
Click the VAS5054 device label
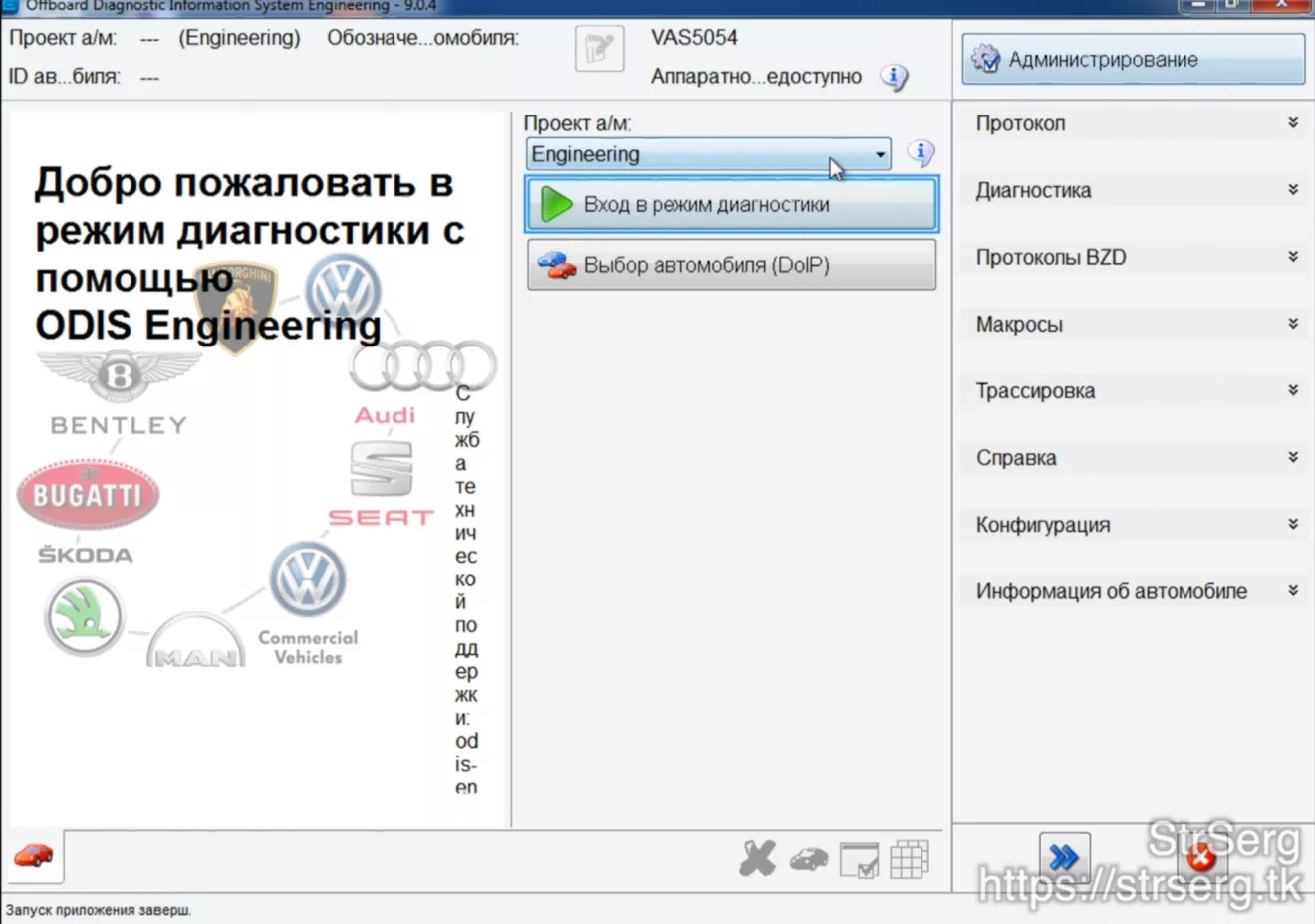[x=694, y=38]
